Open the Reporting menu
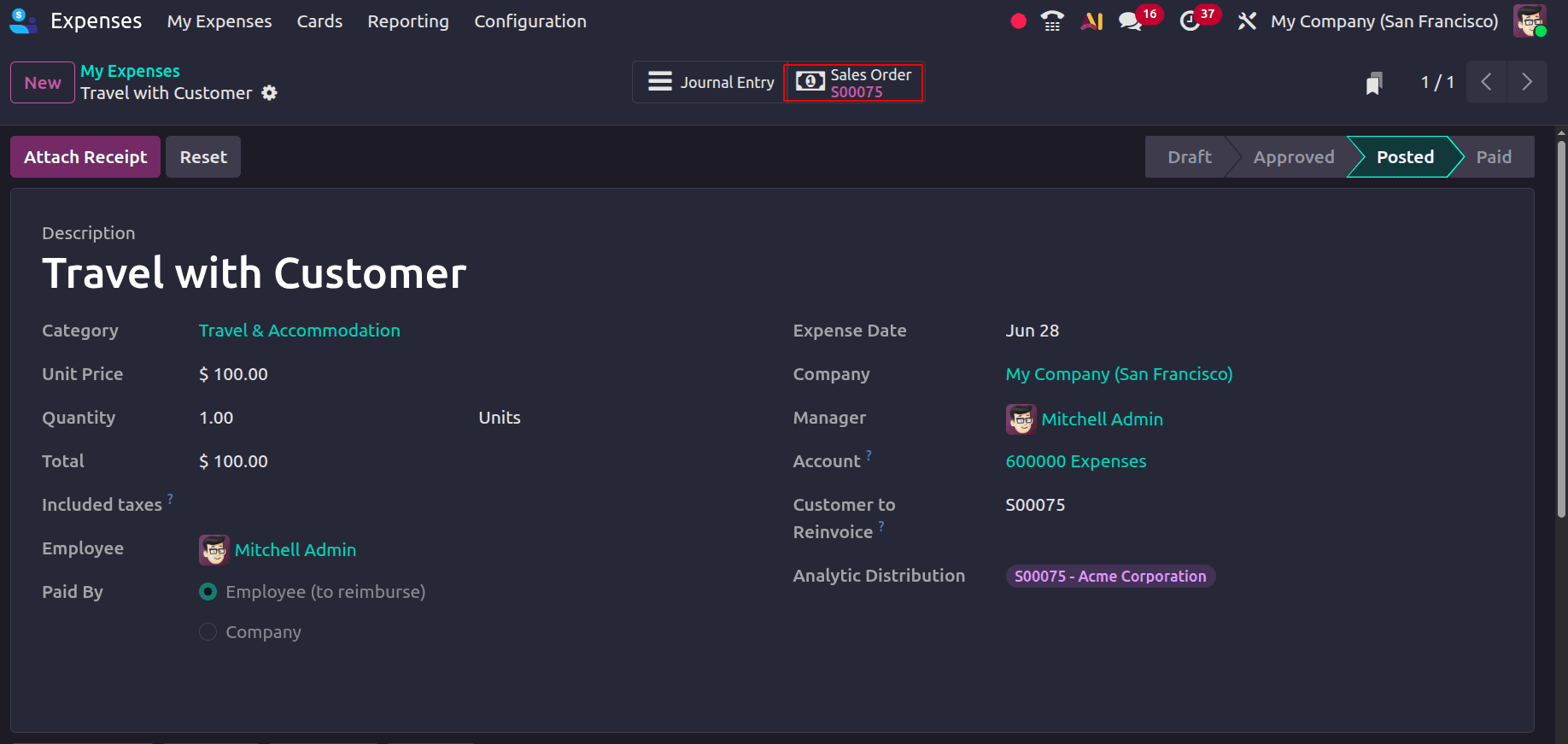 [x=408, y=21]
